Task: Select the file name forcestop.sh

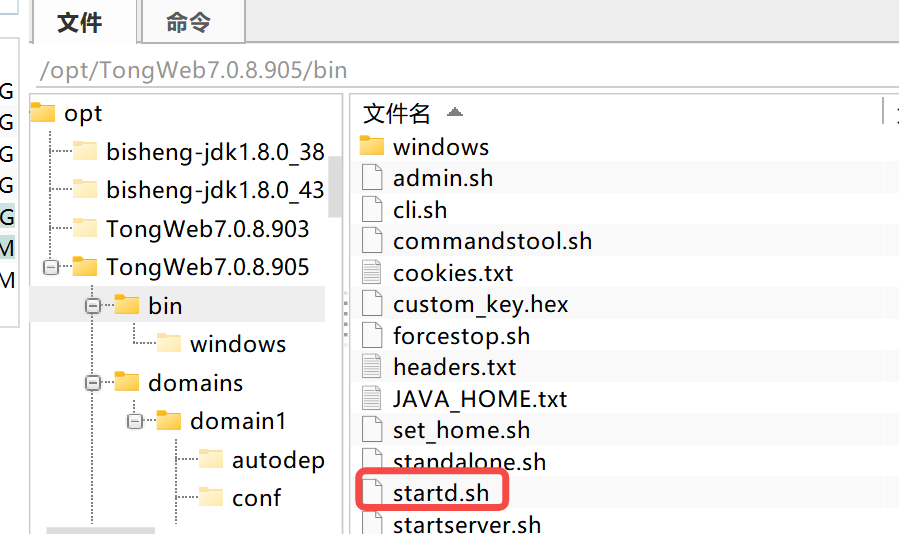Action: [x=462, y=336]
